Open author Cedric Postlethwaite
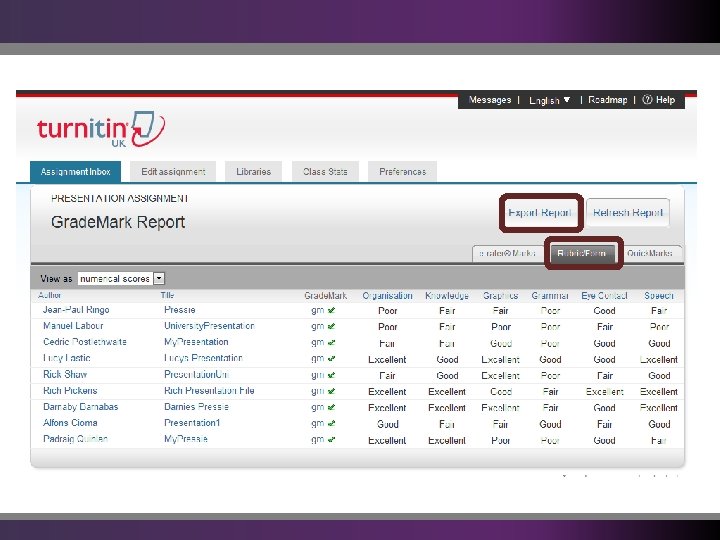Viewport: 720px width, 540px height. [x=84, y=342]
